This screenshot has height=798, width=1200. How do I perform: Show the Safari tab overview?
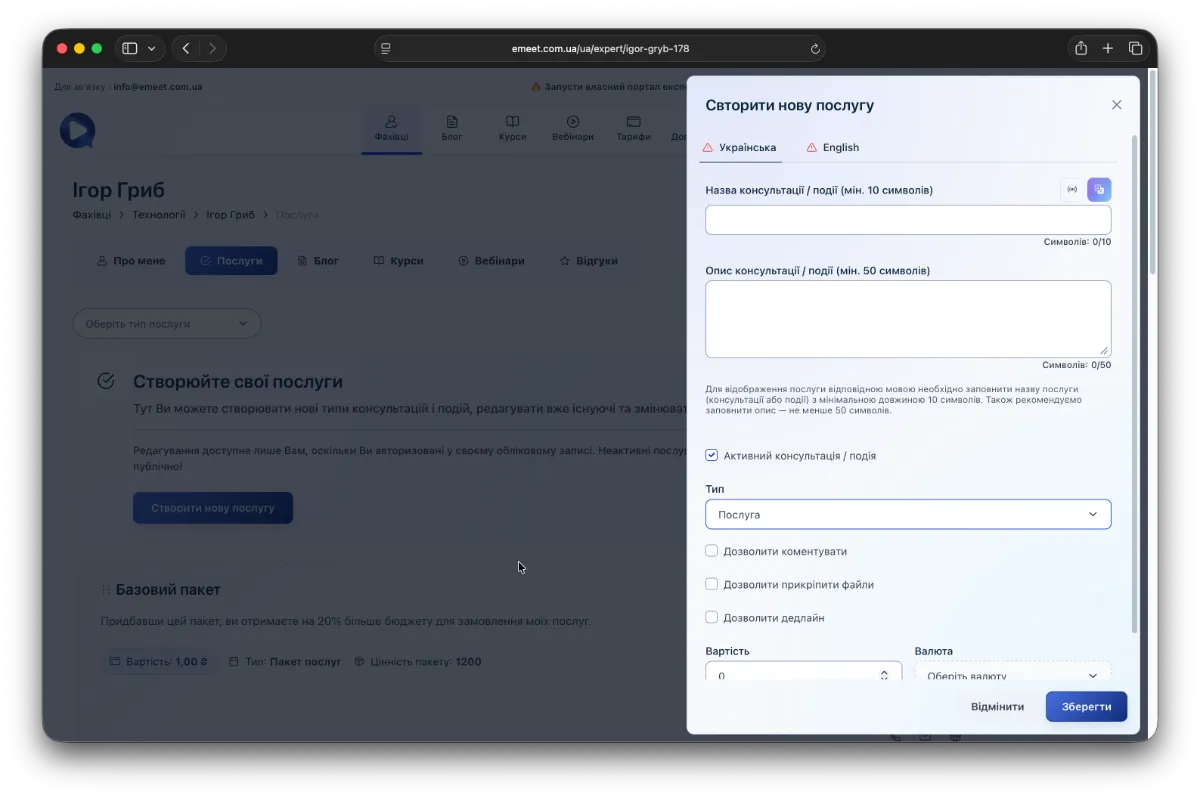[x=1136, y=48]
